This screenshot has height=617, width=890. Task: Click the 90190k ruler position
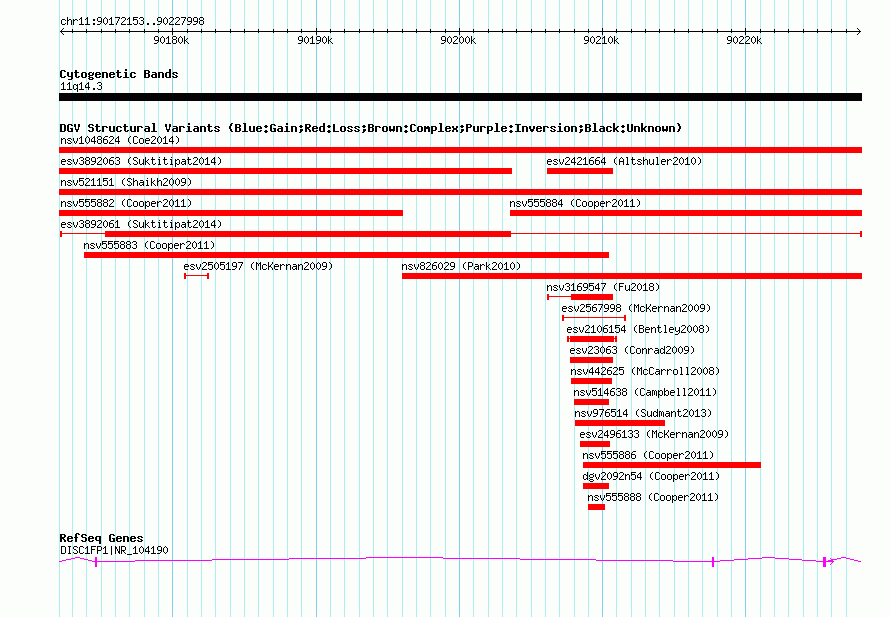pos(315,40)
